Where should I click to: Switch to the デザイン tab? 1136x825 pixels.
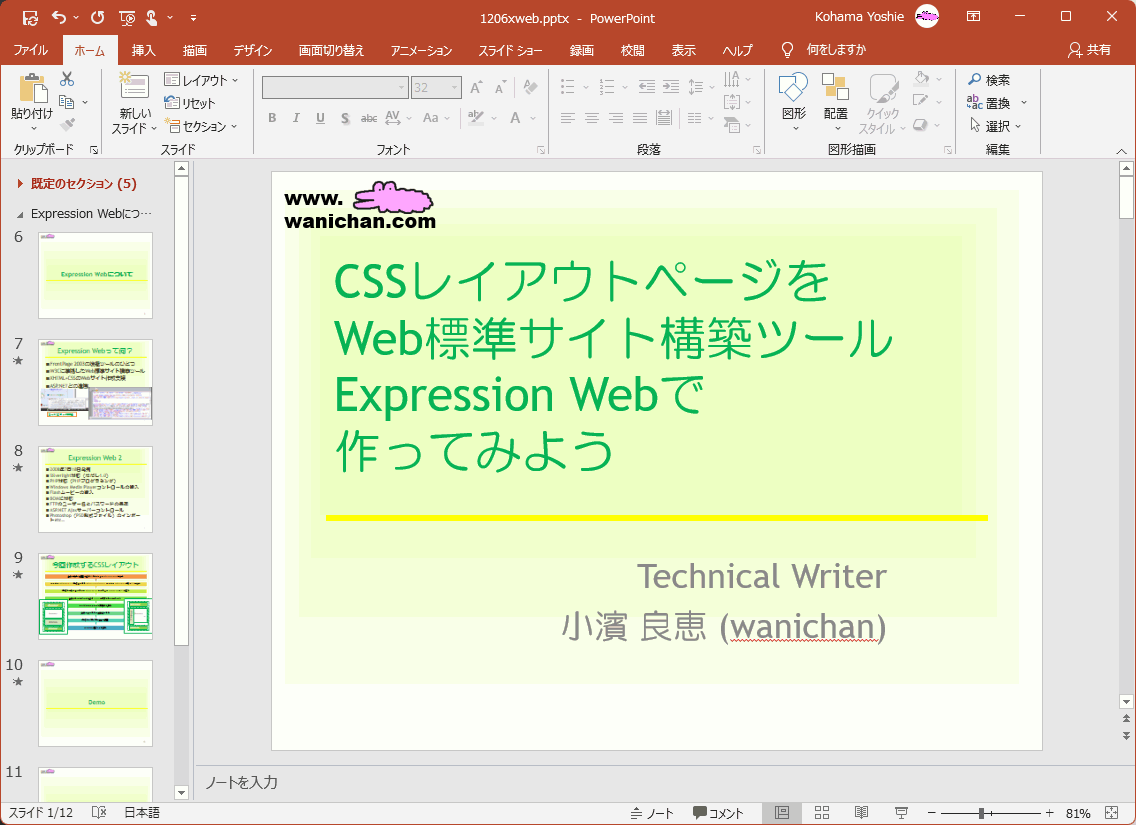253,50
